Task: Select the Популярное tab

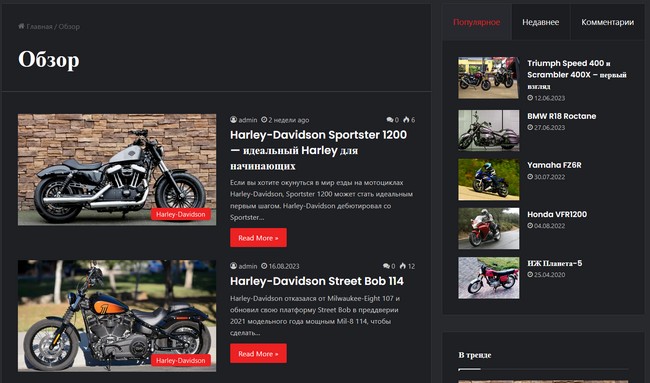Action: 477,22
